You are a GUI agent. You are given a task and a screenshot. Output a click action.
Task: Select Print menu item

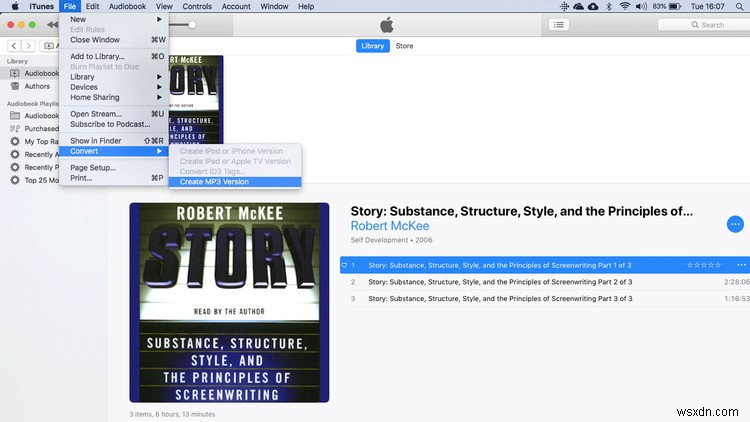[x=114, y=178]
